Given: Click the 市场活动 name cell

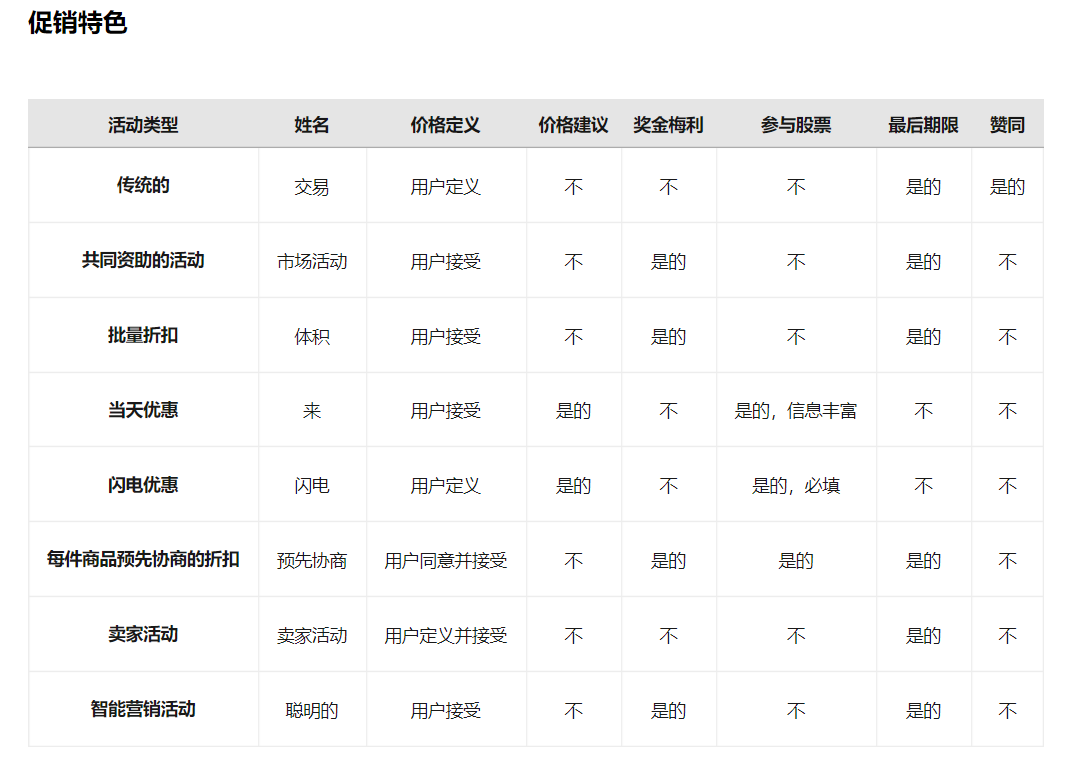Looking at the screenshot, I should point(312,262).
